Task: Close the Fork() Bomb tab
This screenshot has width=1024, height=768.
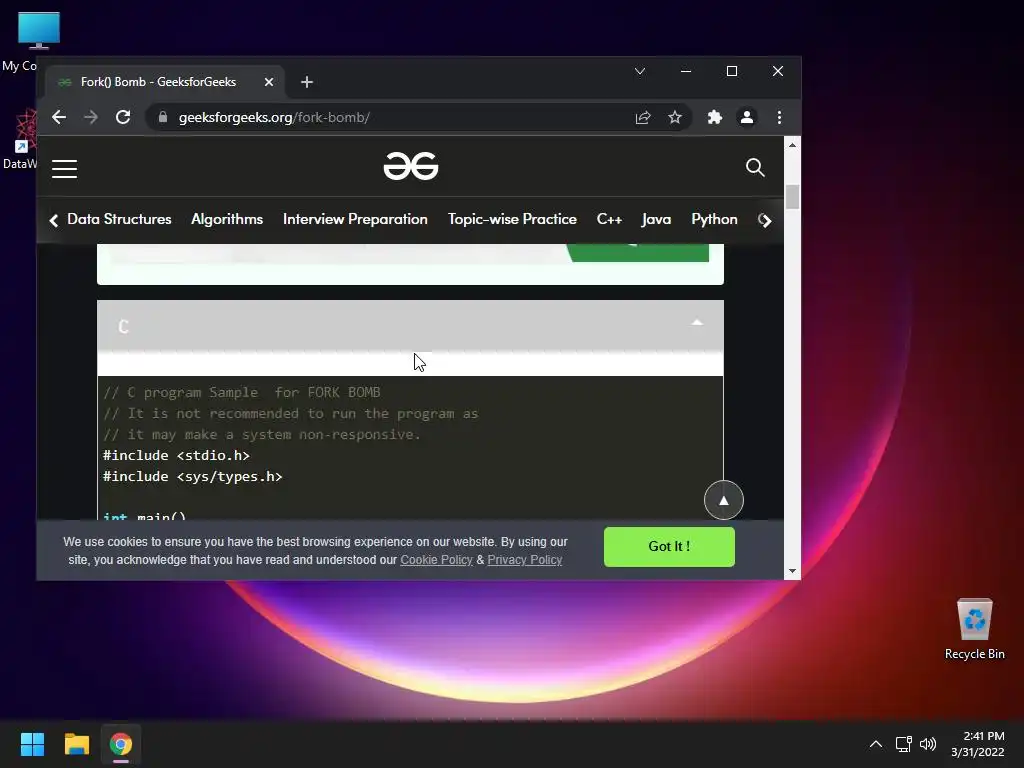Action: [268, 82]
